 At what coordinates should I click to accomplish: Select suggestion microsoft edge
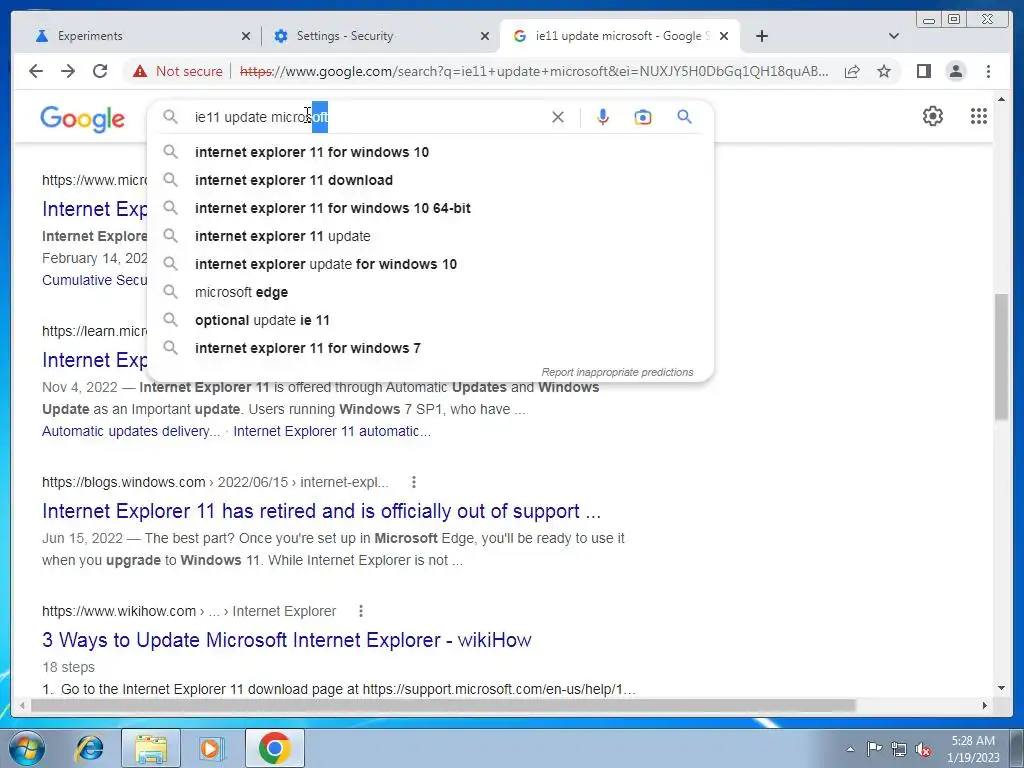coord(431,293)
